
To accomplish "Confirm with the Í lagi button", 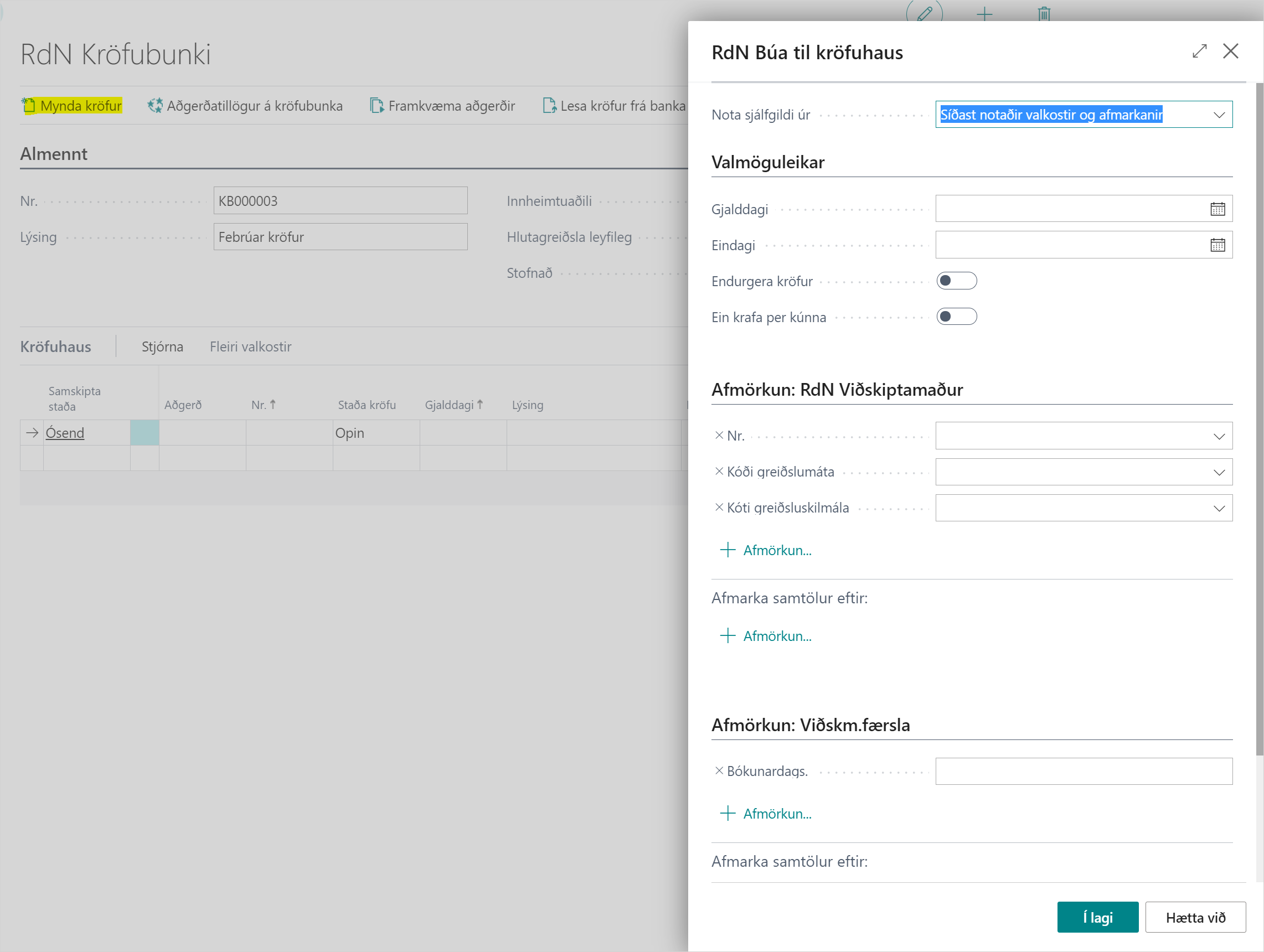I will (1097, 917).
